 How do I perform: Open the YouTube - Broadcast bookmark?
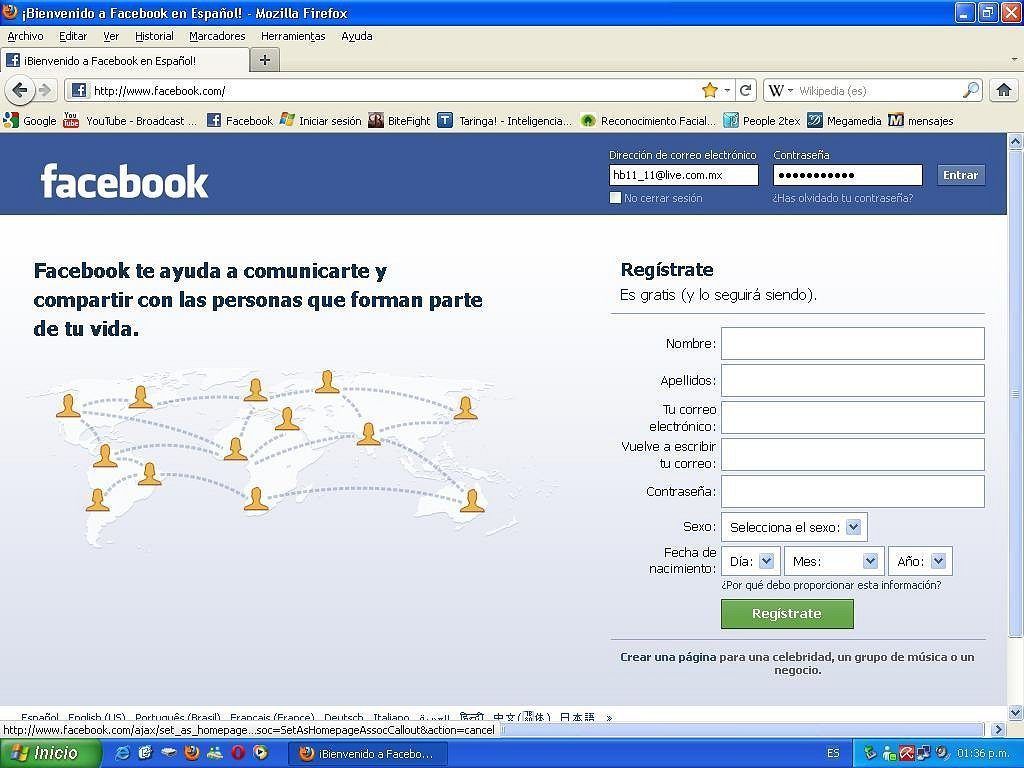(129, 120)
